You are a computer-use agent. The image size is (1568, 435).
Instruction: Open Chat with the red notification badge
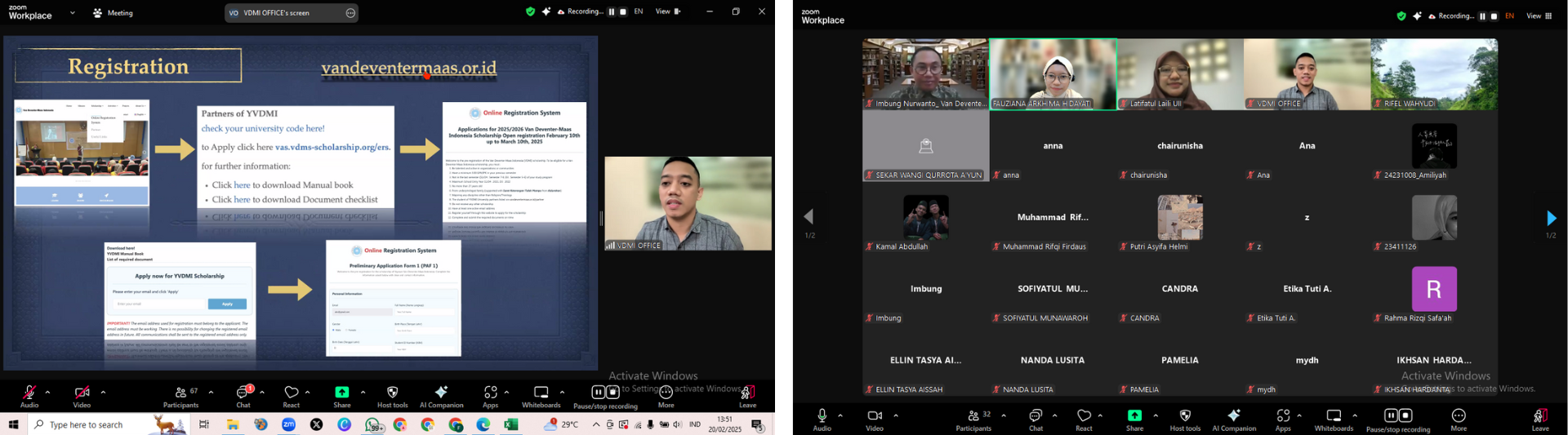(x=243, y=395)
